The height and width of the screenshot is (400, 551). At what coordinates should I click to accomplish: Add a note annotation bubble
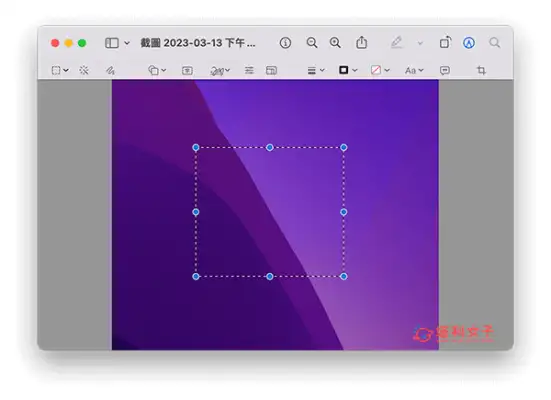click(x=445, y=70)
